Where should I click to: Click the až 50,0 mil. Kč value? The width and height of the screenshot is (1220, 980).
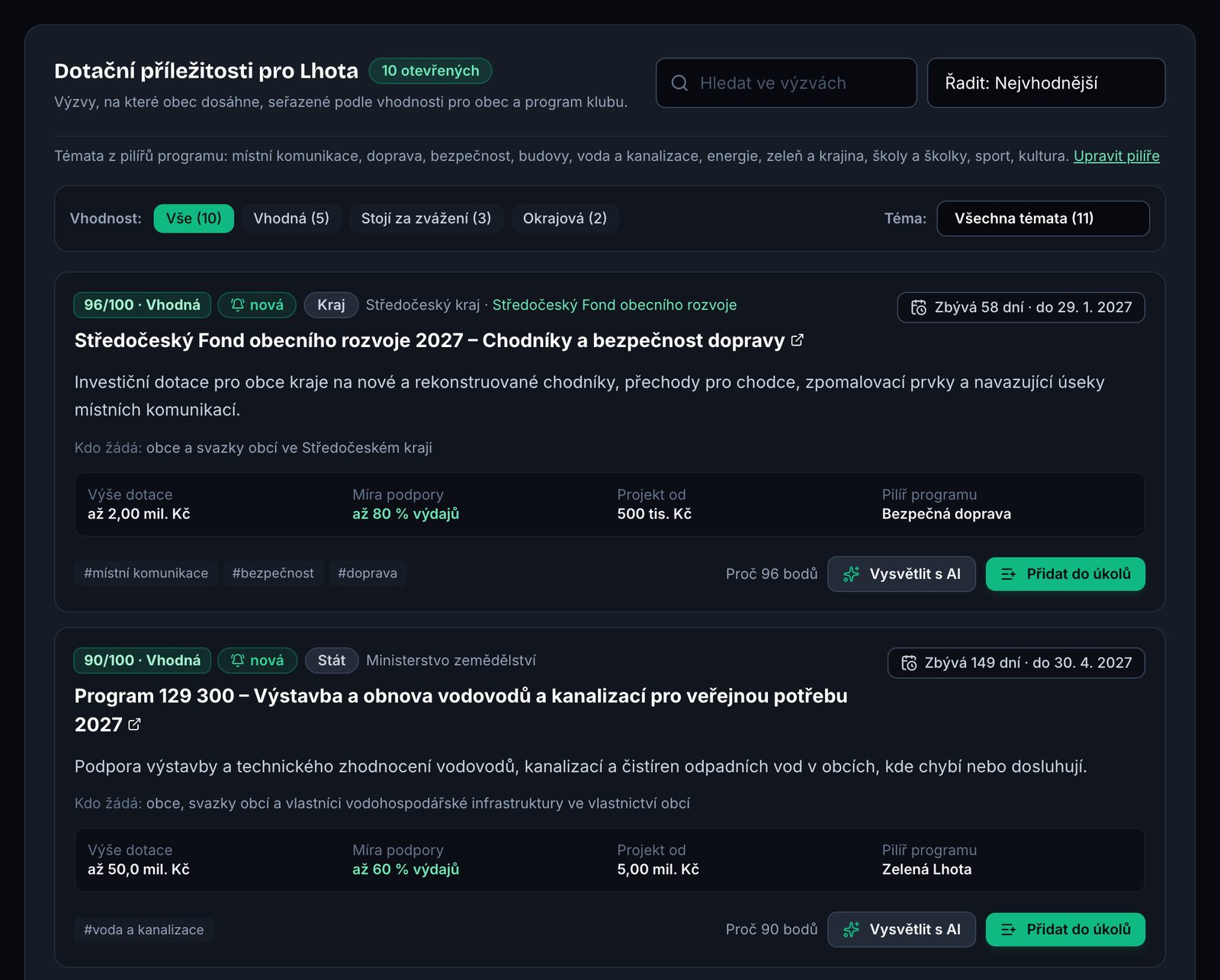pos(139,869)
